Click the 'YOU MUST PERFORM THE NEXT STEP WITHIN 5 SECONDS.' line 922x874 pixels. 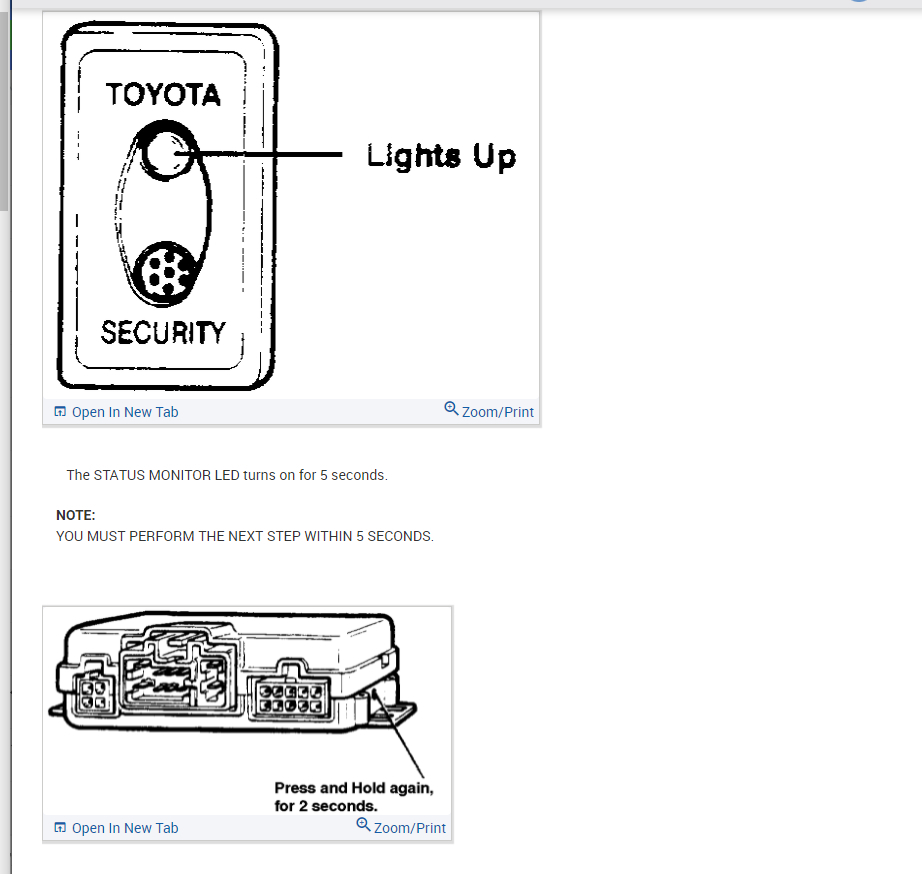[x=245, y=536]
